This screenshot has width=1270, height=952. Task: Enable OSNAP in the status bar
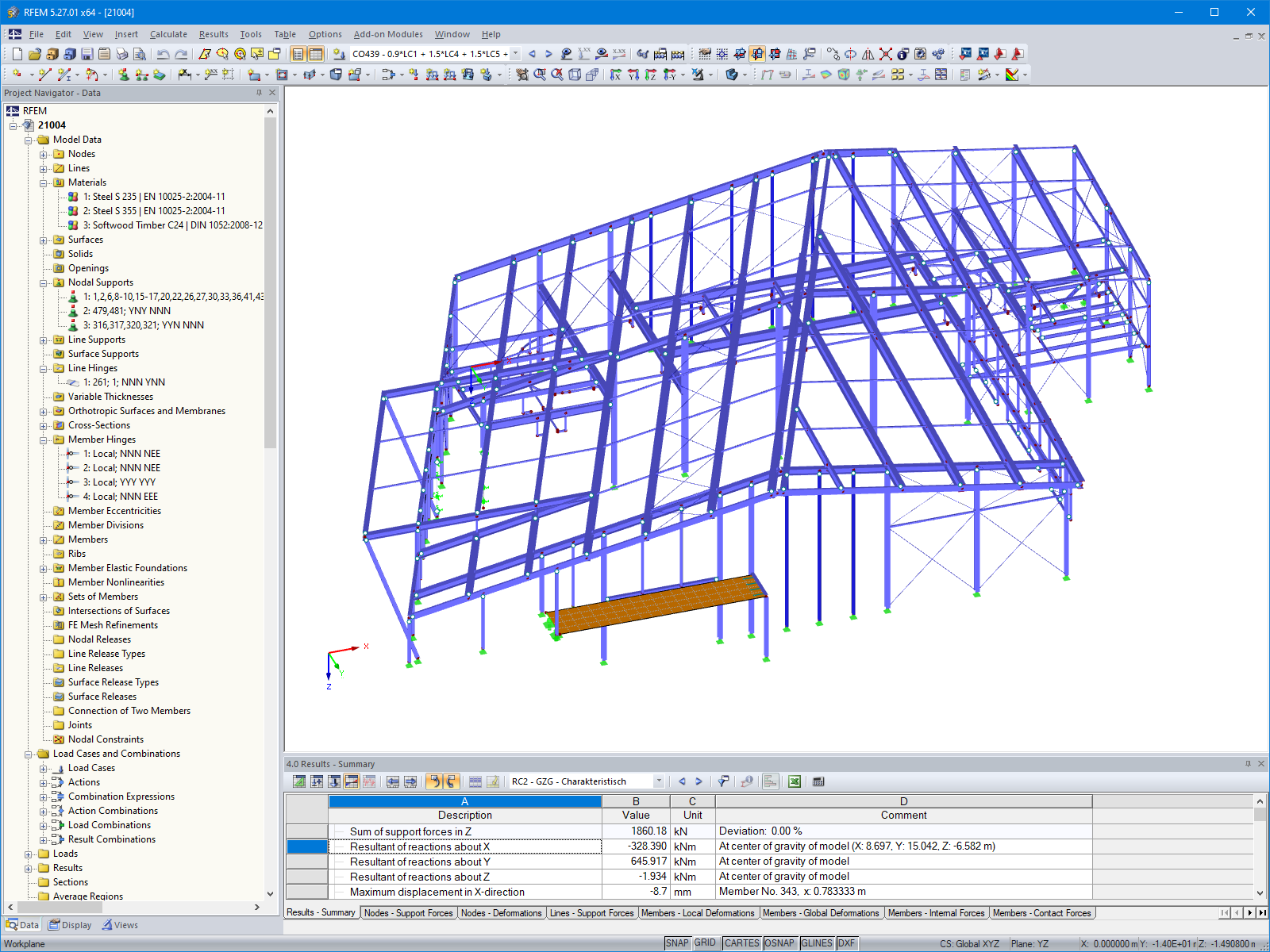(780, 943)
